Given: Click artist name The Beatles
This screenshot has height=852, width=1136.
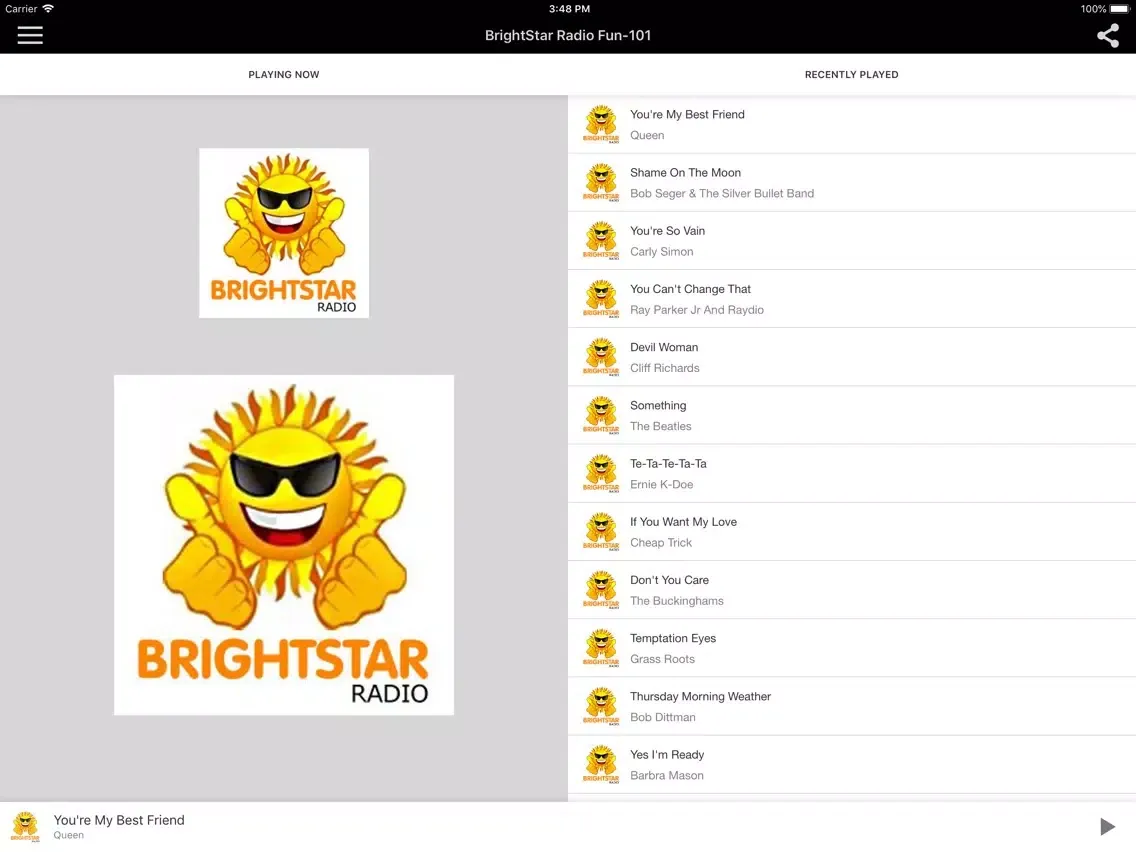Looking at the screenshot, I should click(661, 426).
